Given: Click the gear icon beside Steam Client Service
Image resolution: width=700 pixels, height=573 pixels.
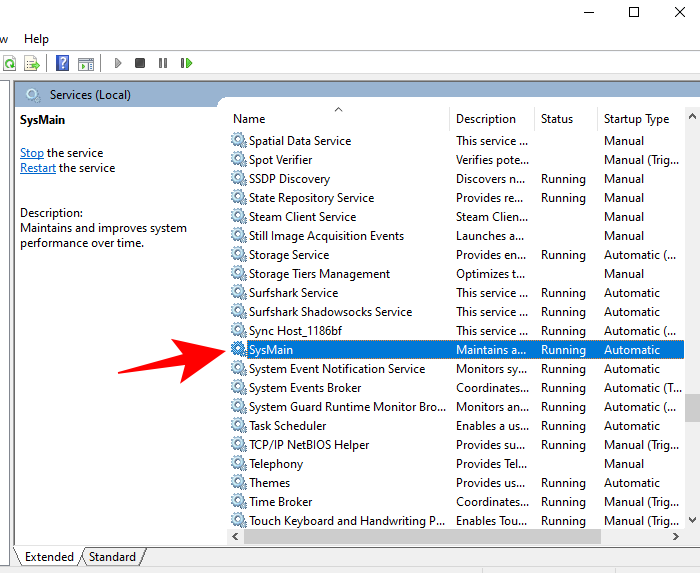Looking at the screenshot, I should tap(239, 216).
